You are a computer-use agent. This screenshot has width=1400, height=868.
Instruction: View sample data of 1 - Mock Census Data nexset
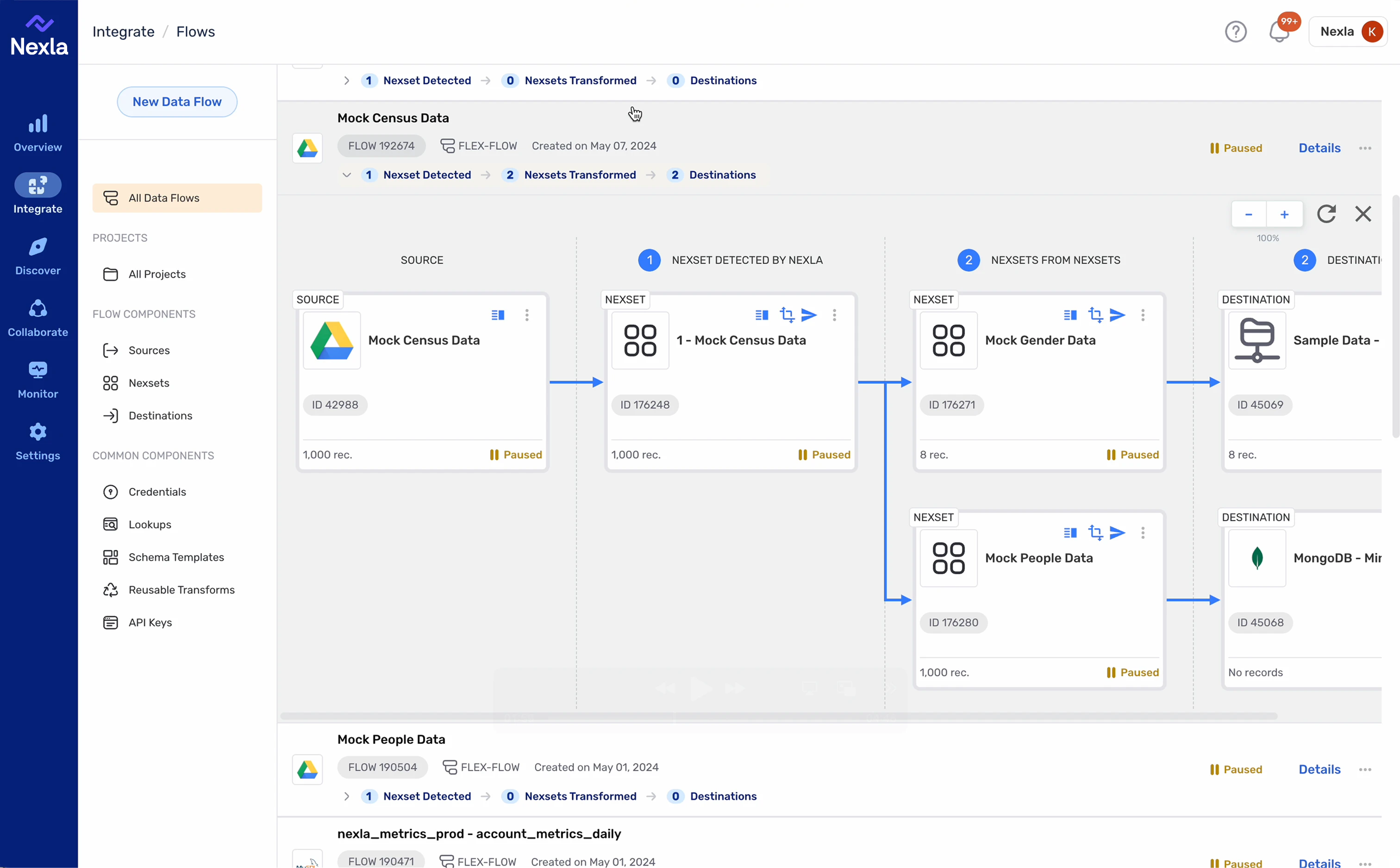tap(761, 315)
